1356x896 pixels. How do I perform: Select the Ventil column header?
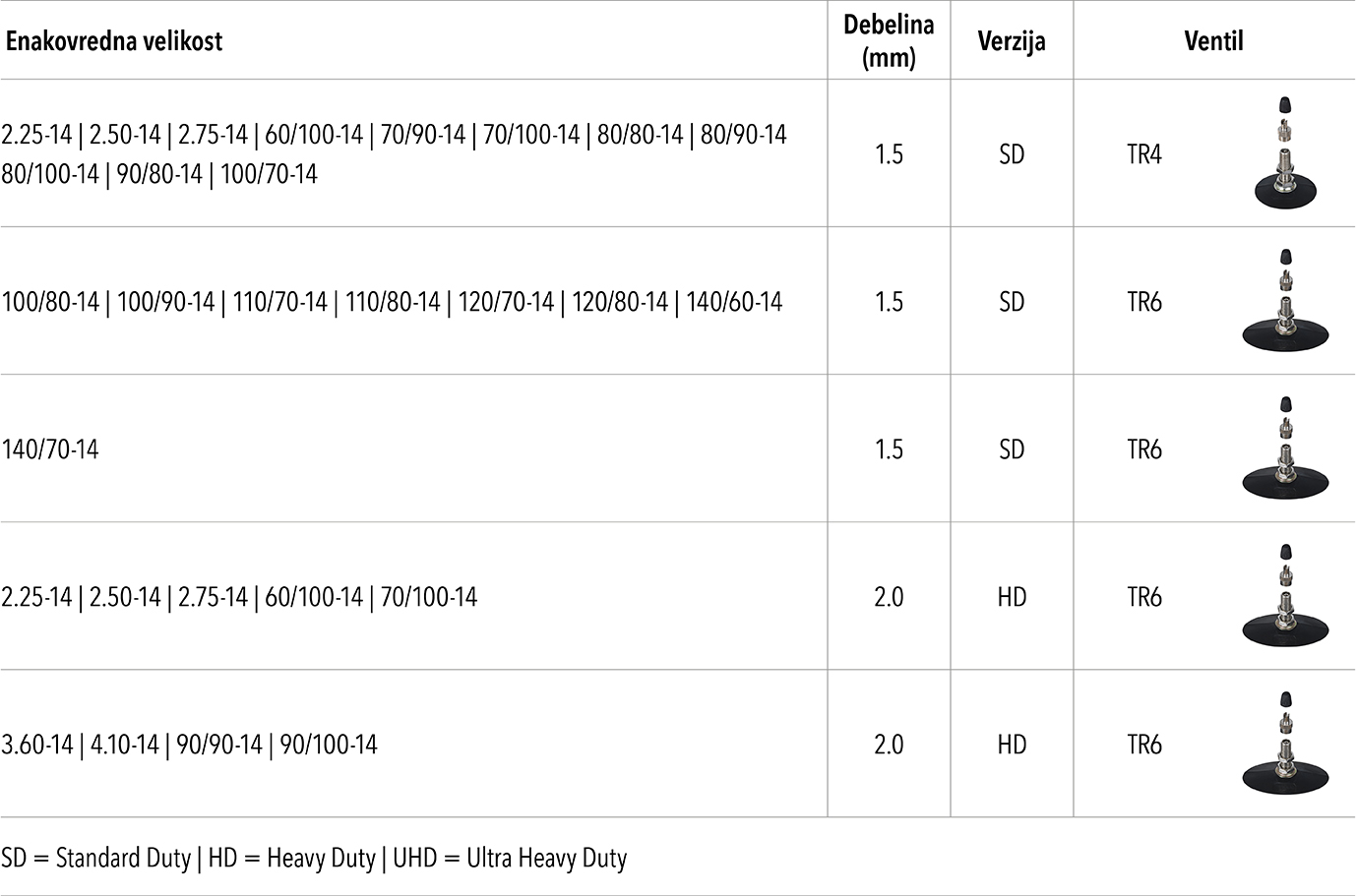(1213, 41)
